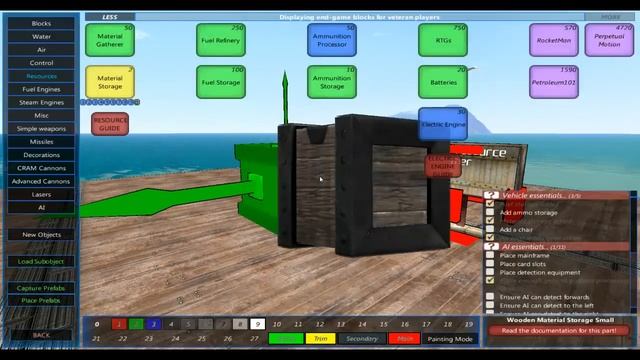Pick red color slot 1
The height and width of the screenshot is (360, 640).
point(119,324)
